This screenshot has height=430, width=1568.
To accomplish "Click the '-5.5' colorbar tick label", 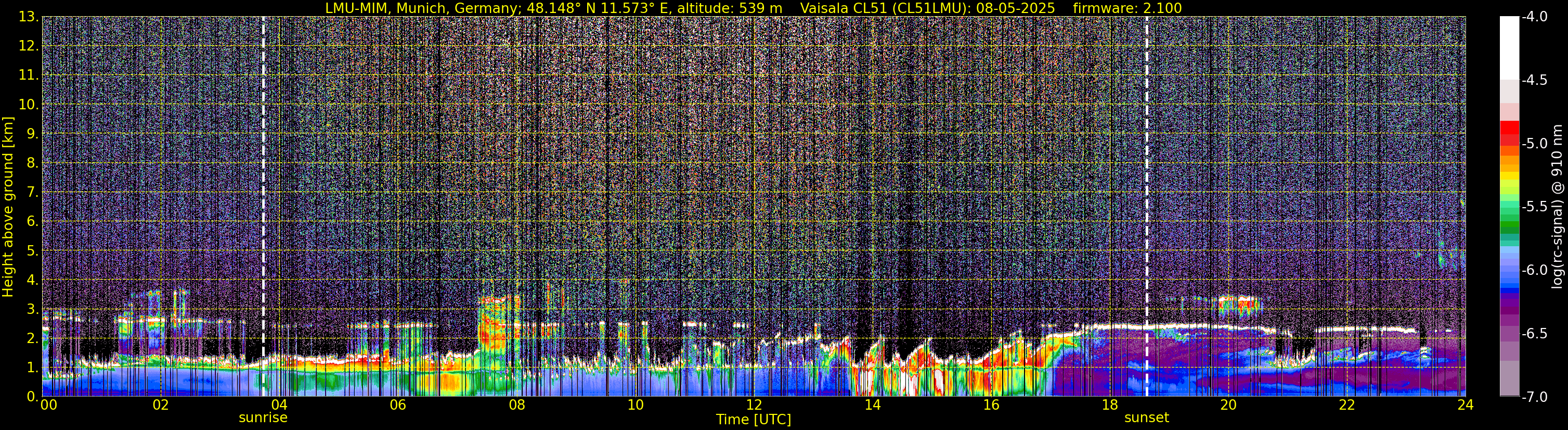I will (x=1534, y=207).
